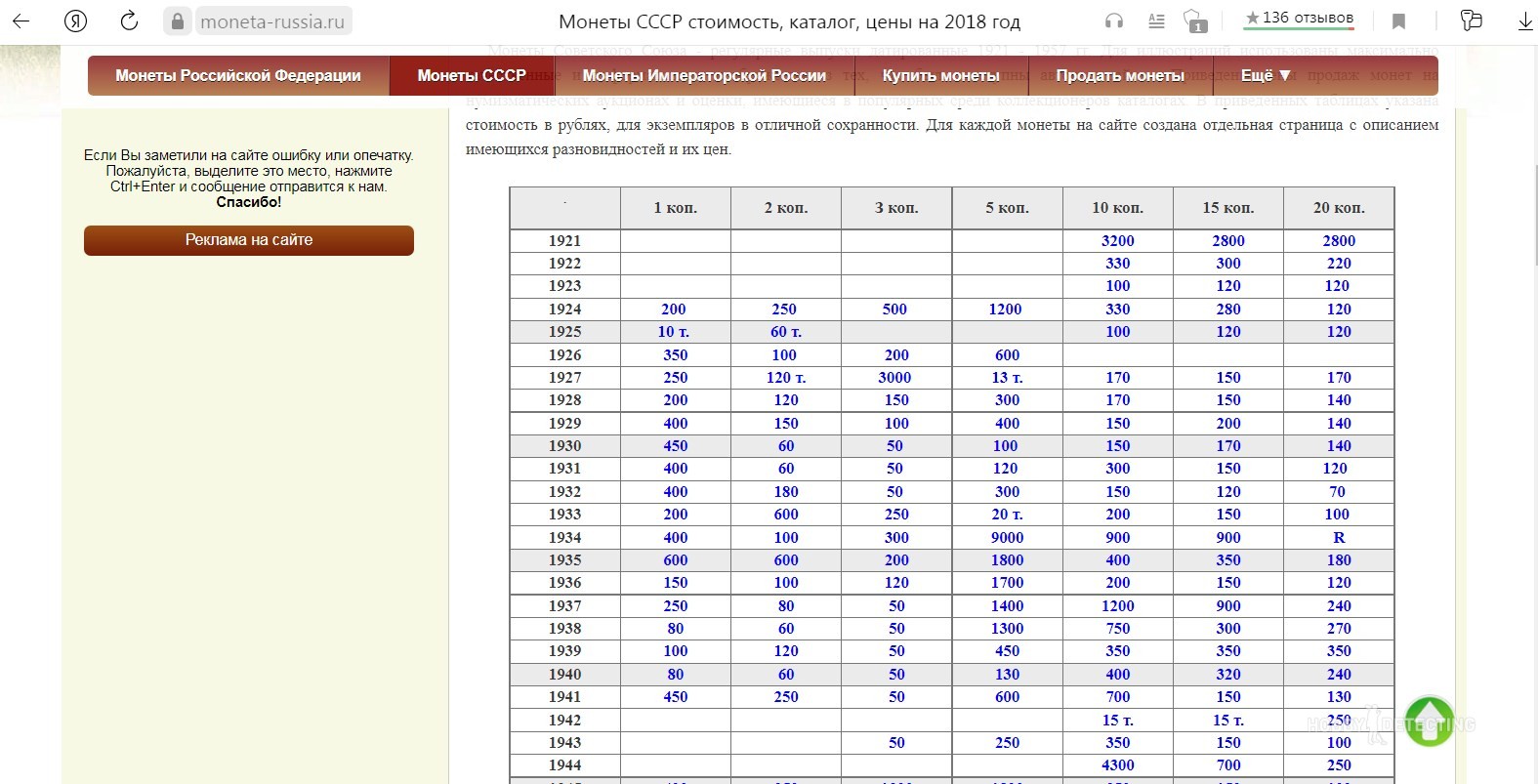
Task: Go to Продать монеты page
Action: pyautogui.click(x=1120, y=75)
